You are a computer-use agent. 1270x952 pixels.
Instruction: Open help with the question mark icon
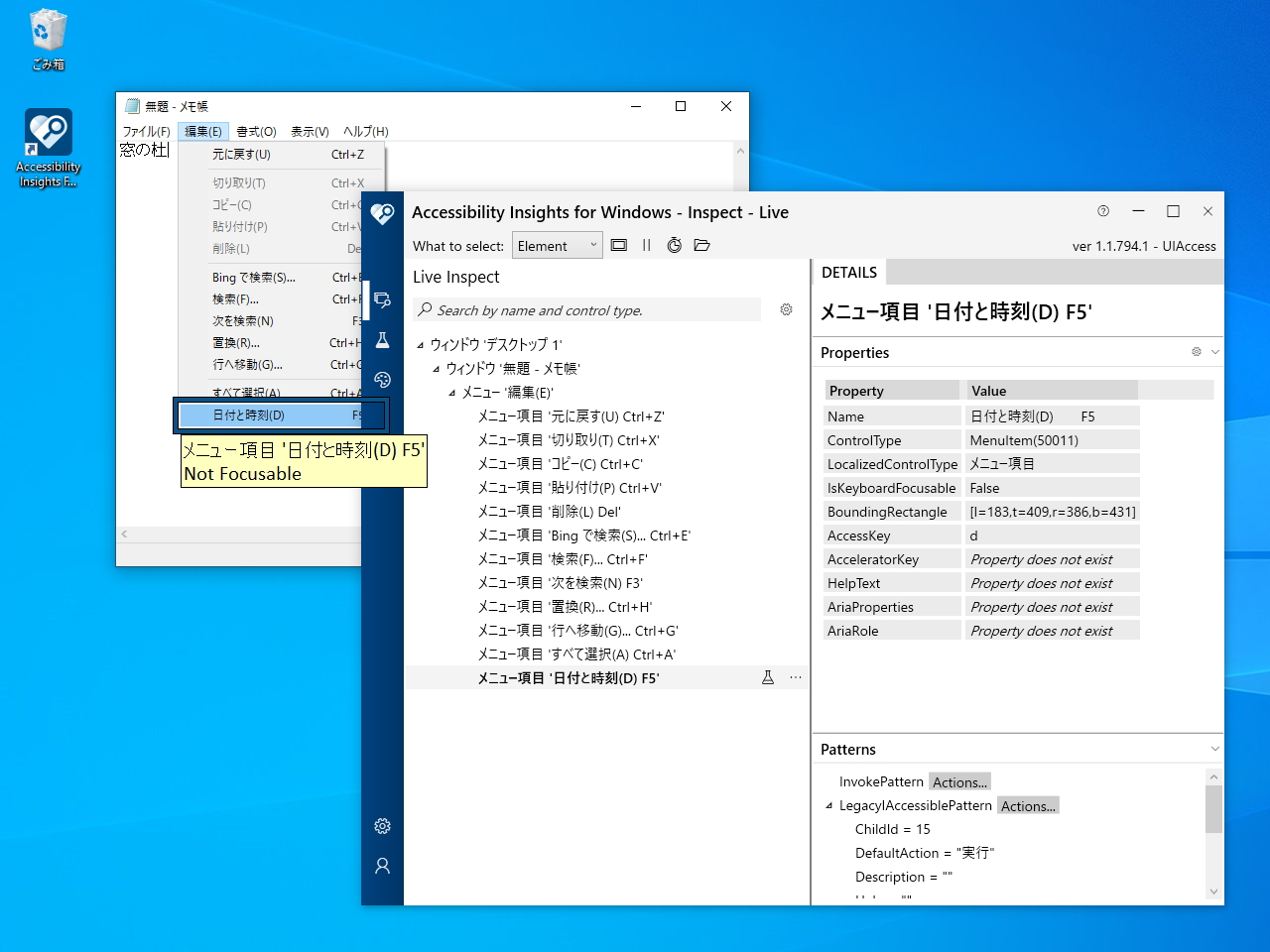point(1103,211)
